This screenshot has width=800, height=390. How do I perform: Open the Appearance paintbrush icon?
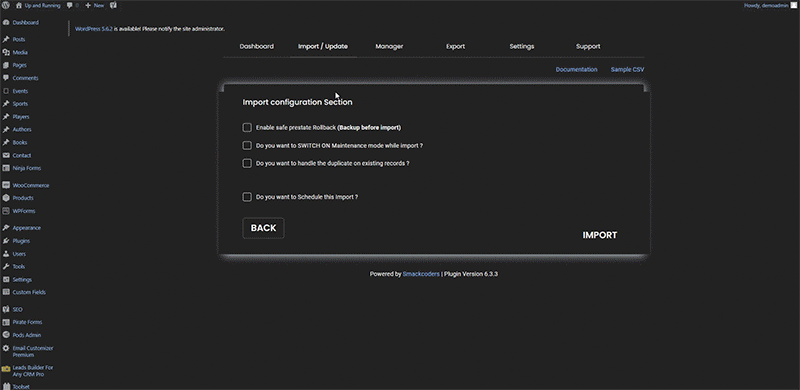click(x=6, y=228)
